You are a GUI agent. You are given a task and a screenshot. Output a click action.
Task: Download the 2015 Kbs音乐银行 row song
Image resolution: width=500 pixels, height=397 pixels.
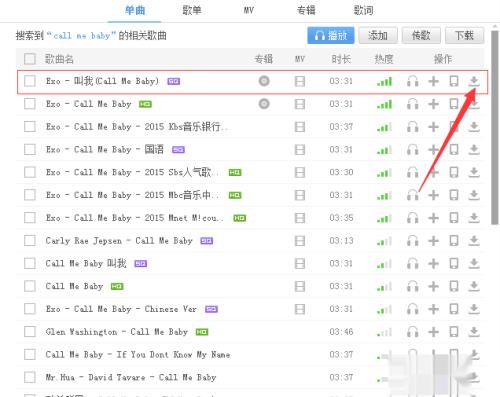pos(474,127)
